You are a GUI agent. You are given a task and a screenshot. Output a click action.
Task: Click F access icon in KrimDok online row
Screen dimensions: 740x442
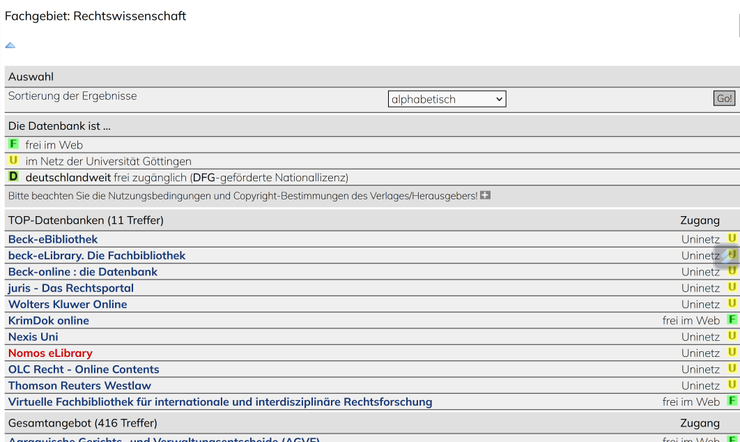732,319
